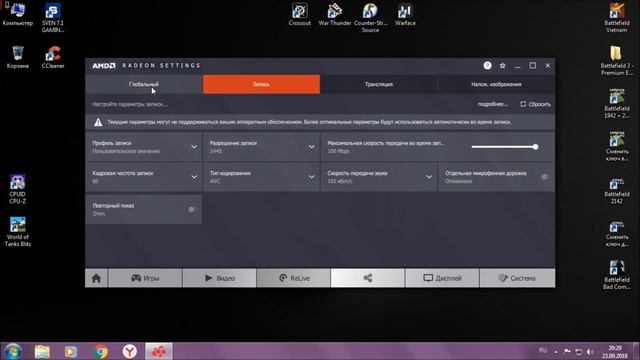Show hidden system tray icons

pos(556,351)
